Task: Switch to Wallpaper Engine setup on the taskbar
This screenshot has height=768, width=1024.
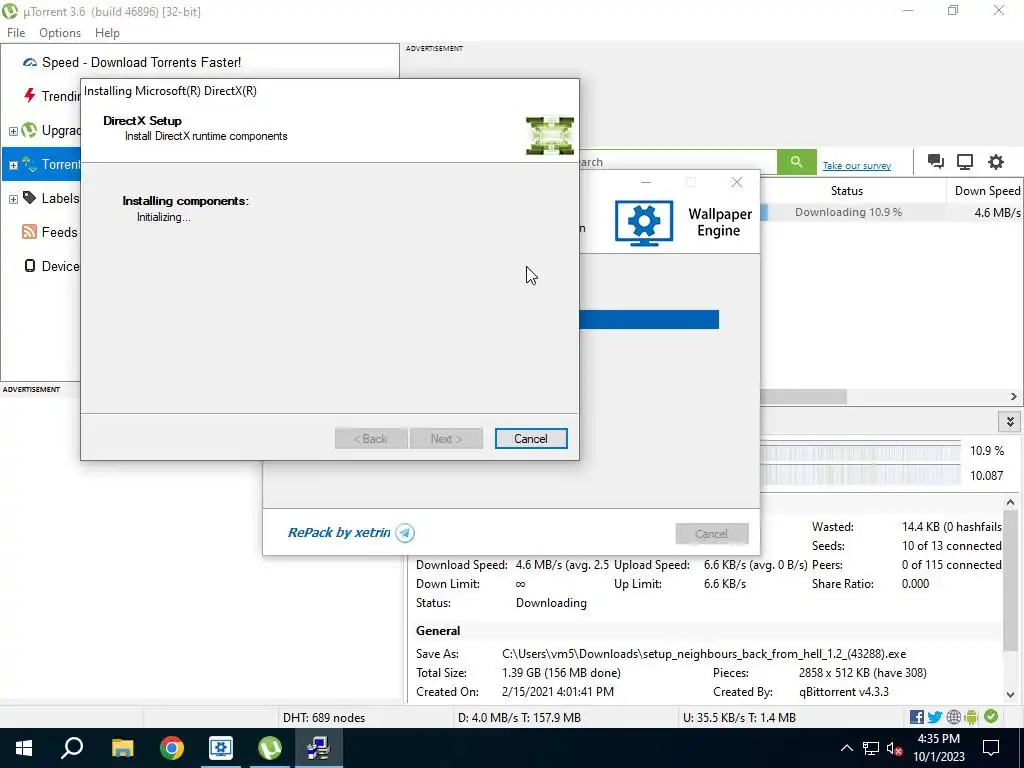Action: click(221, 748)
